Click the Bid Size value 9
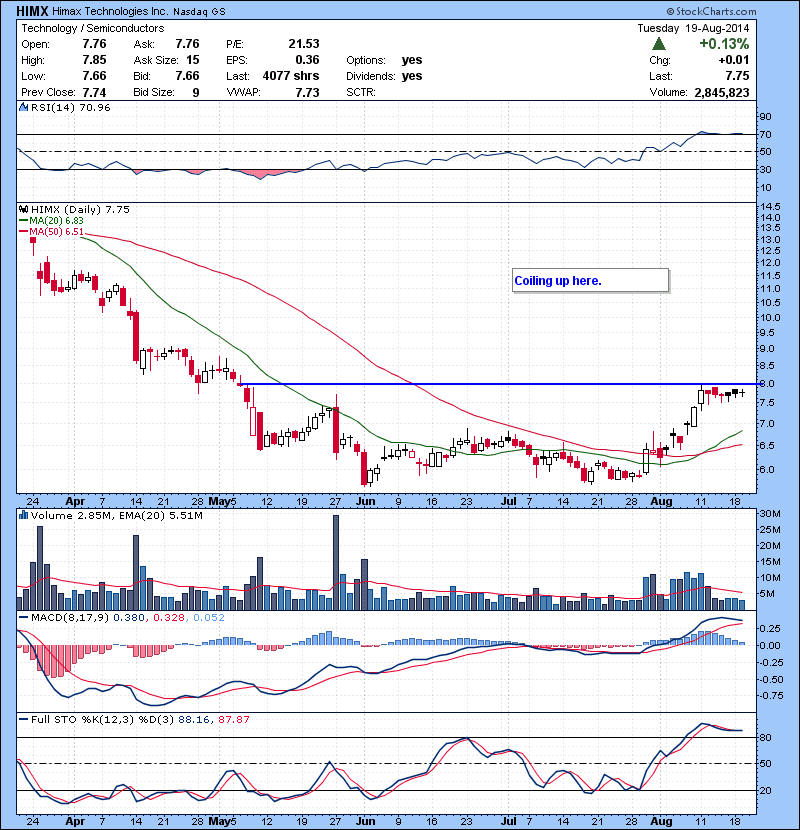Screen dimensions: 800x830 196,93
